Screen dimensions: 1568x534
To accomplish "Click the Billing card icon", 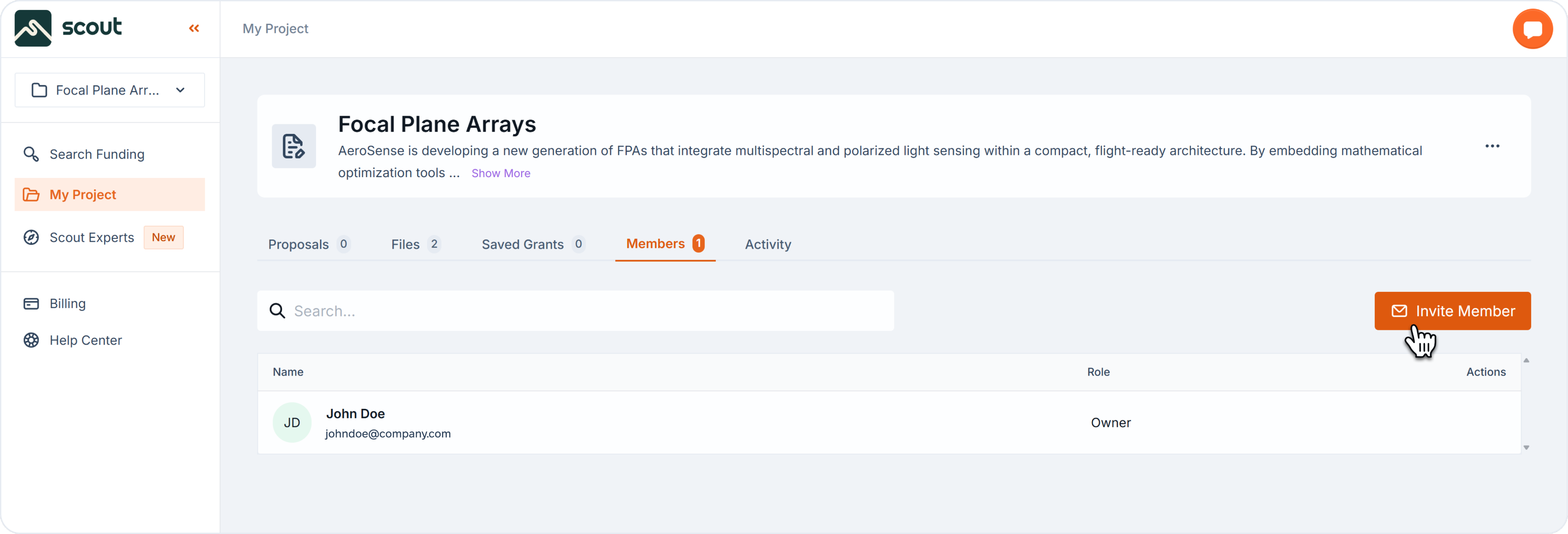I will 31,303.
